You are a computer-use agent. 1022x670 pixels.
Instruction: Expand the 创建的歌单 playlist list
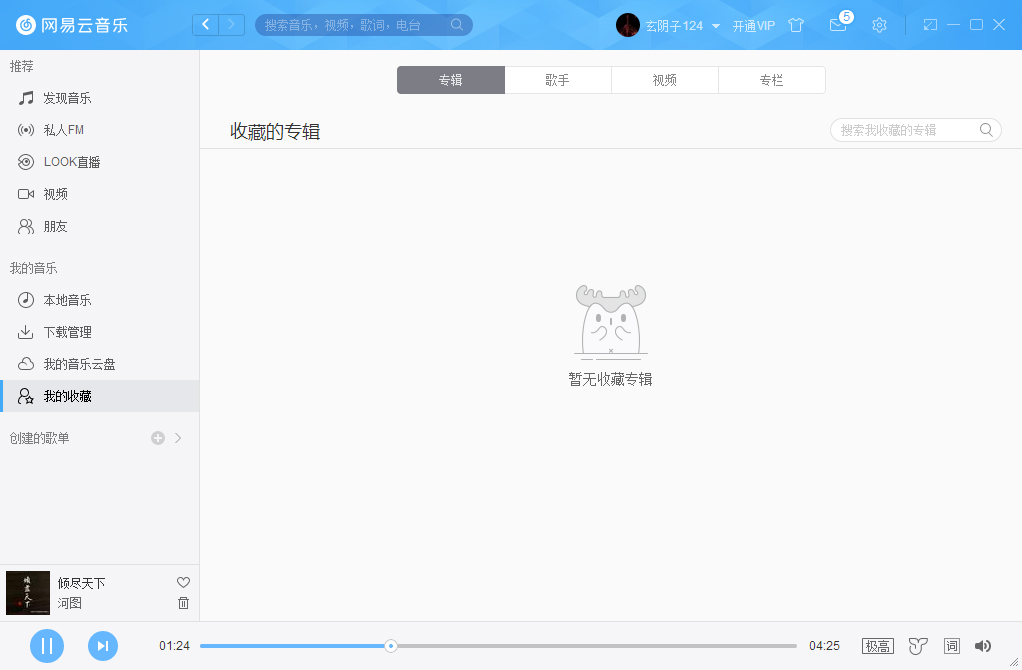tap(178, 437)
